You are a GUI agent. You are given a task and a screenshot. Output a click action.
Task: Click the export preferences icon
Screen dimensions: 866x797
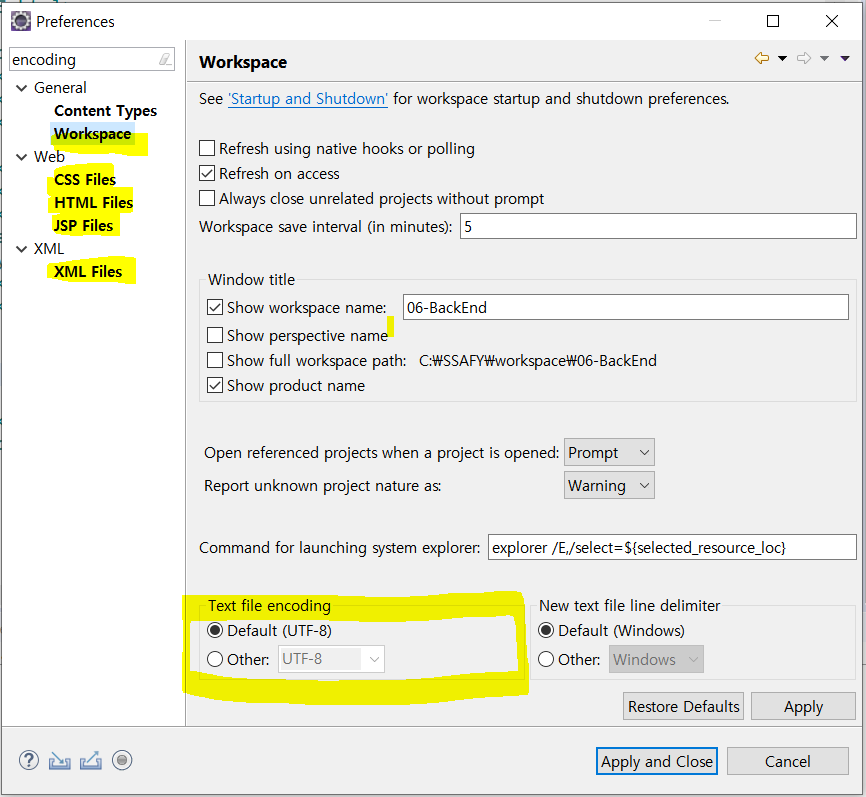tap(91, 761)
